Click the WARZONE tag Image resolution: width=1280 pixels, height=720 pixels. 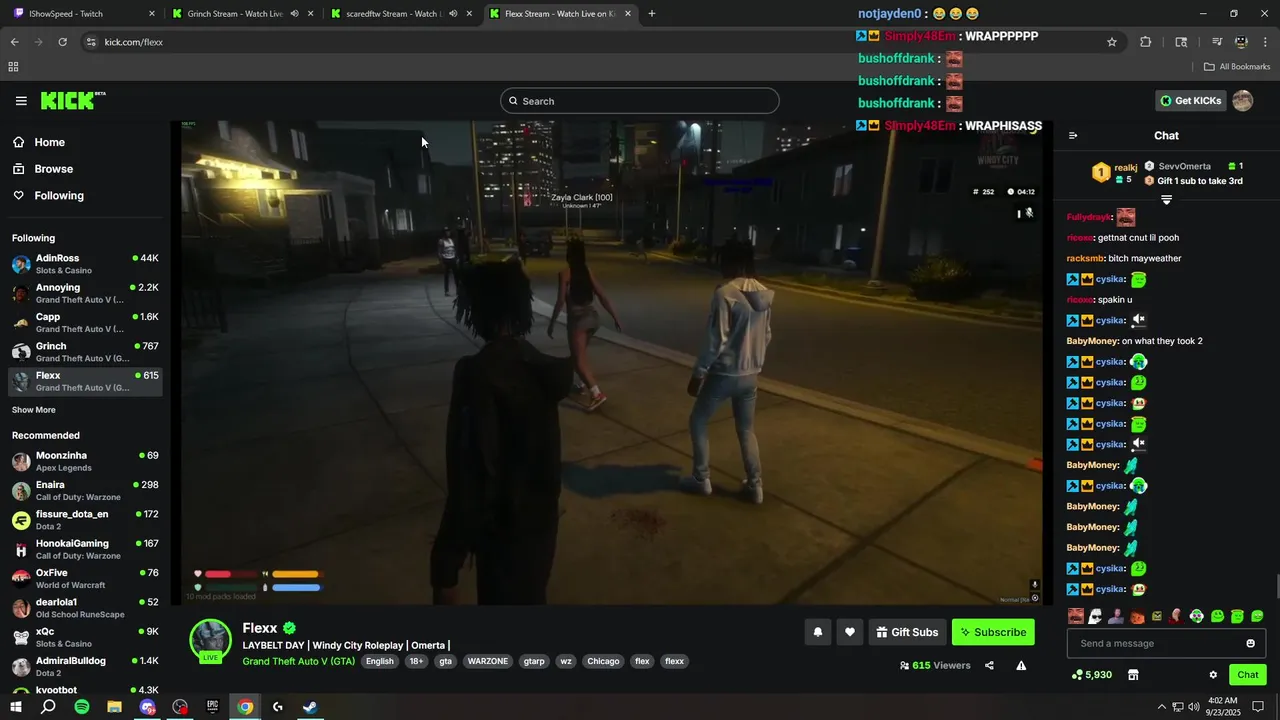pos(489,661)
